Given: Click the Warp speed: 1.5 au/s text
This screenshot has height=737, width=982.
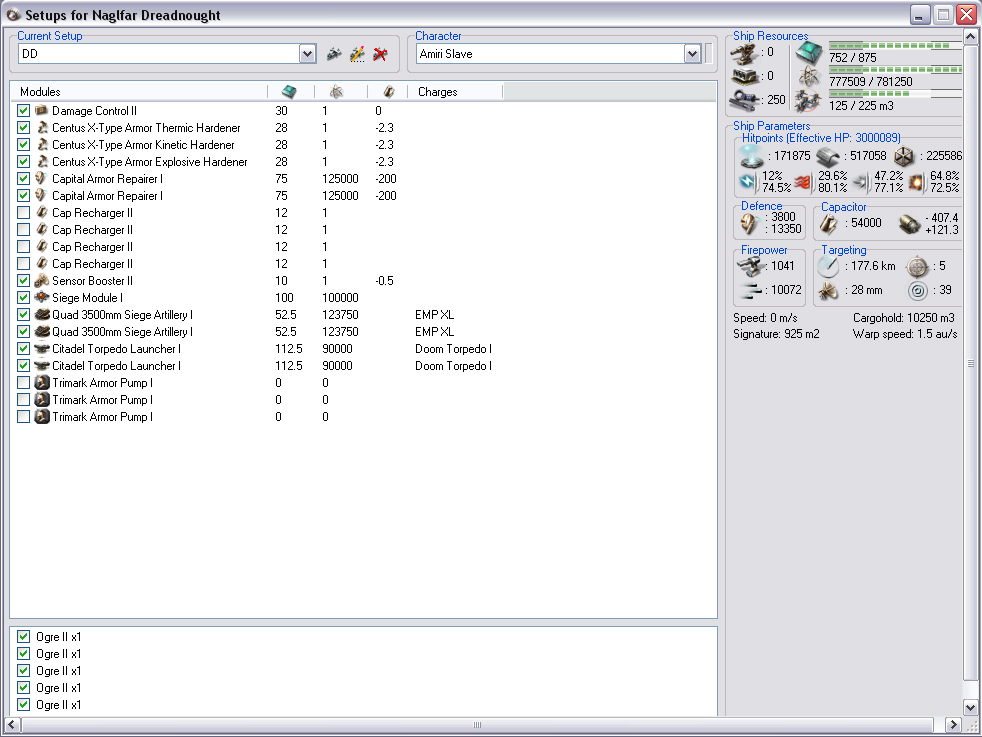Looking at the screenshot, I should tap(905, 334).
